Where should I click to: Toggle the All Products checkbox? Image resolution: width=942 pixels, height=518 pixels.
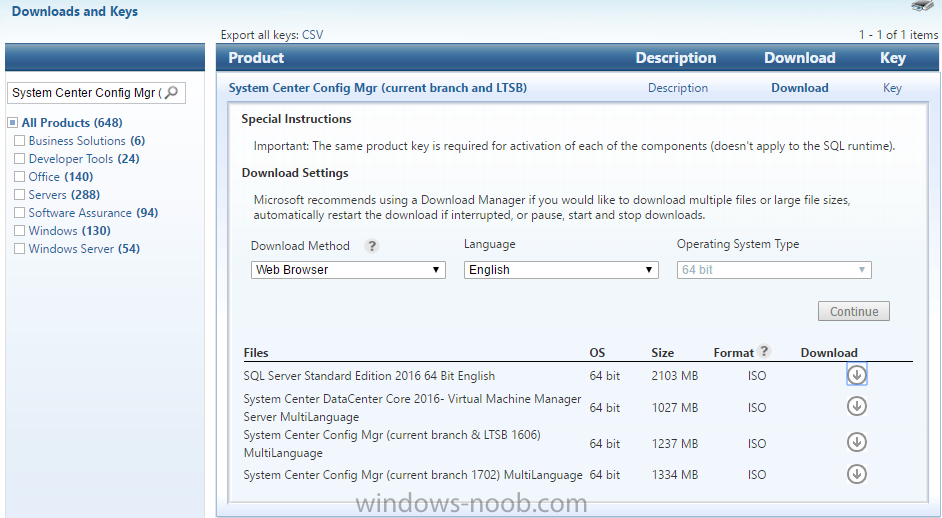[x=12, y=123]
